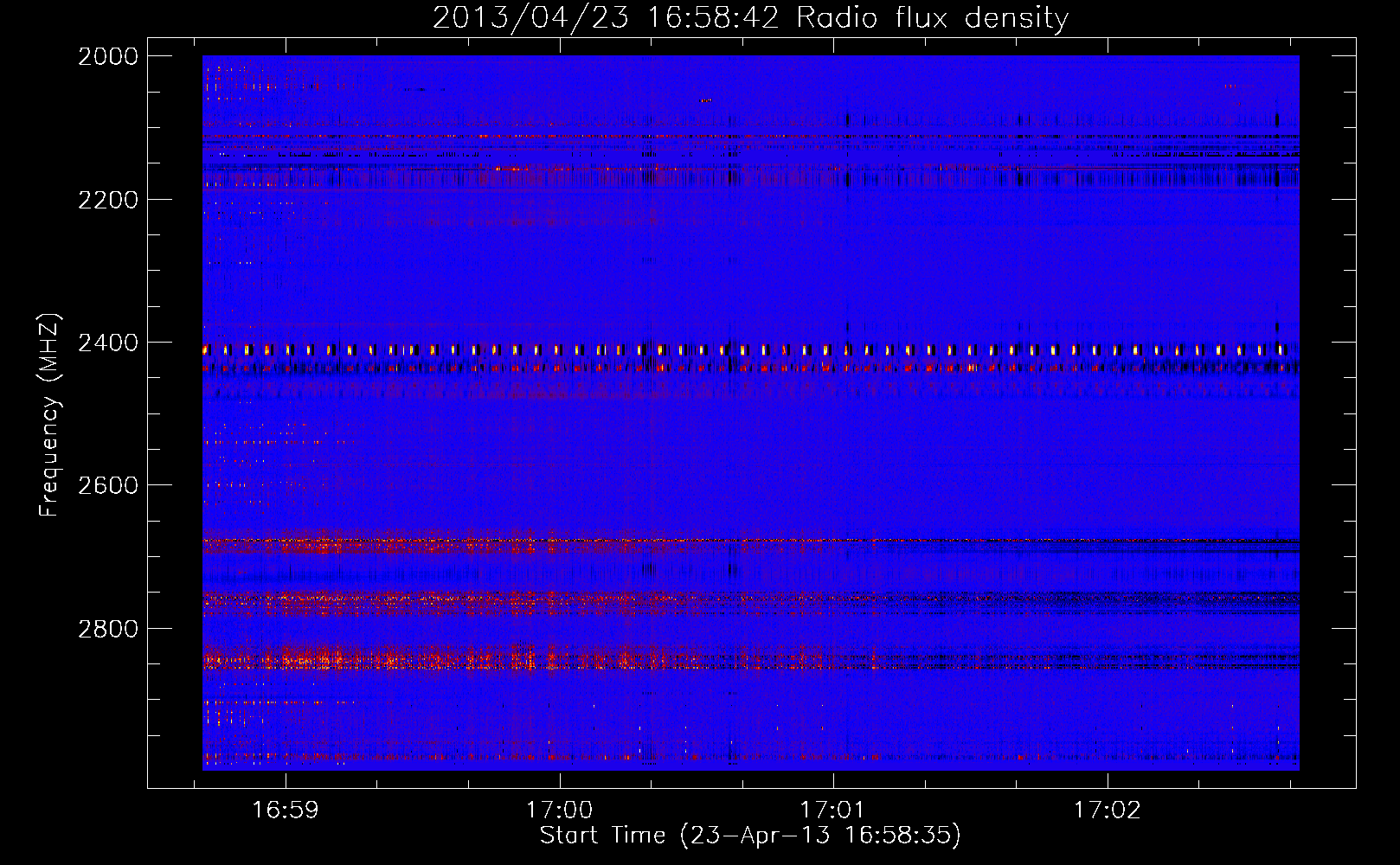Click the 17:01 time tick label
Screen dimensions: 1400x865
coord(832,810)
